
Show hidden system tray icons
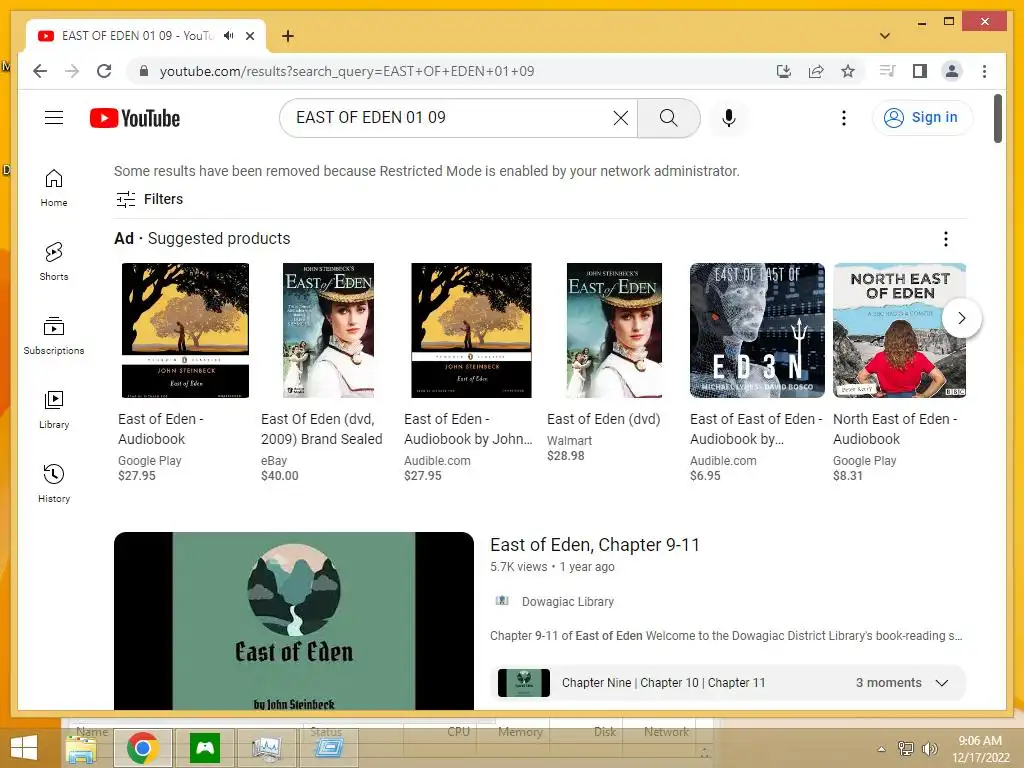pos(882,749)
